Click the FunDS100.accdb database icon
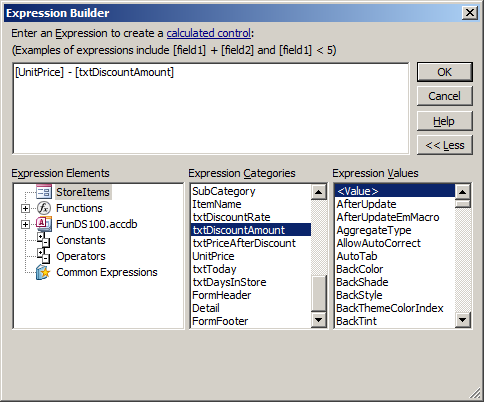The image size is (484, 402). (x=44, y=224)
